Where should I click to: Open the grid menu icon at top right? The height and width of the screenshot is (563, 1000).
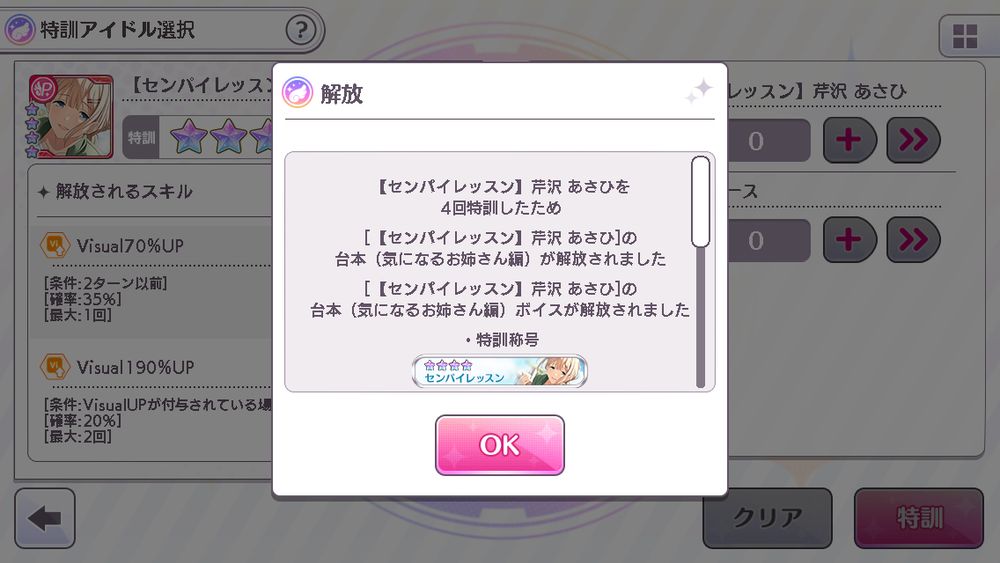(x=965, y=36)
